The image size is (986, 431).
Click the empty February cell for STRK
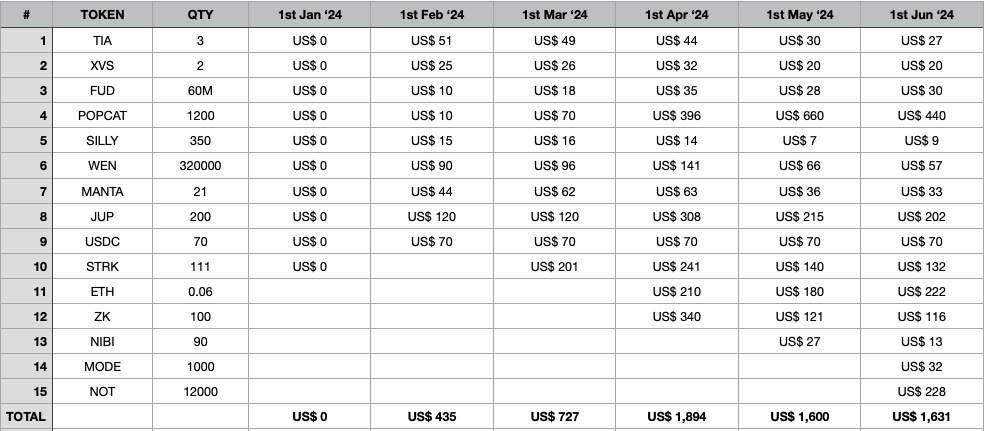pyautogui.click(x=431, y=266)
